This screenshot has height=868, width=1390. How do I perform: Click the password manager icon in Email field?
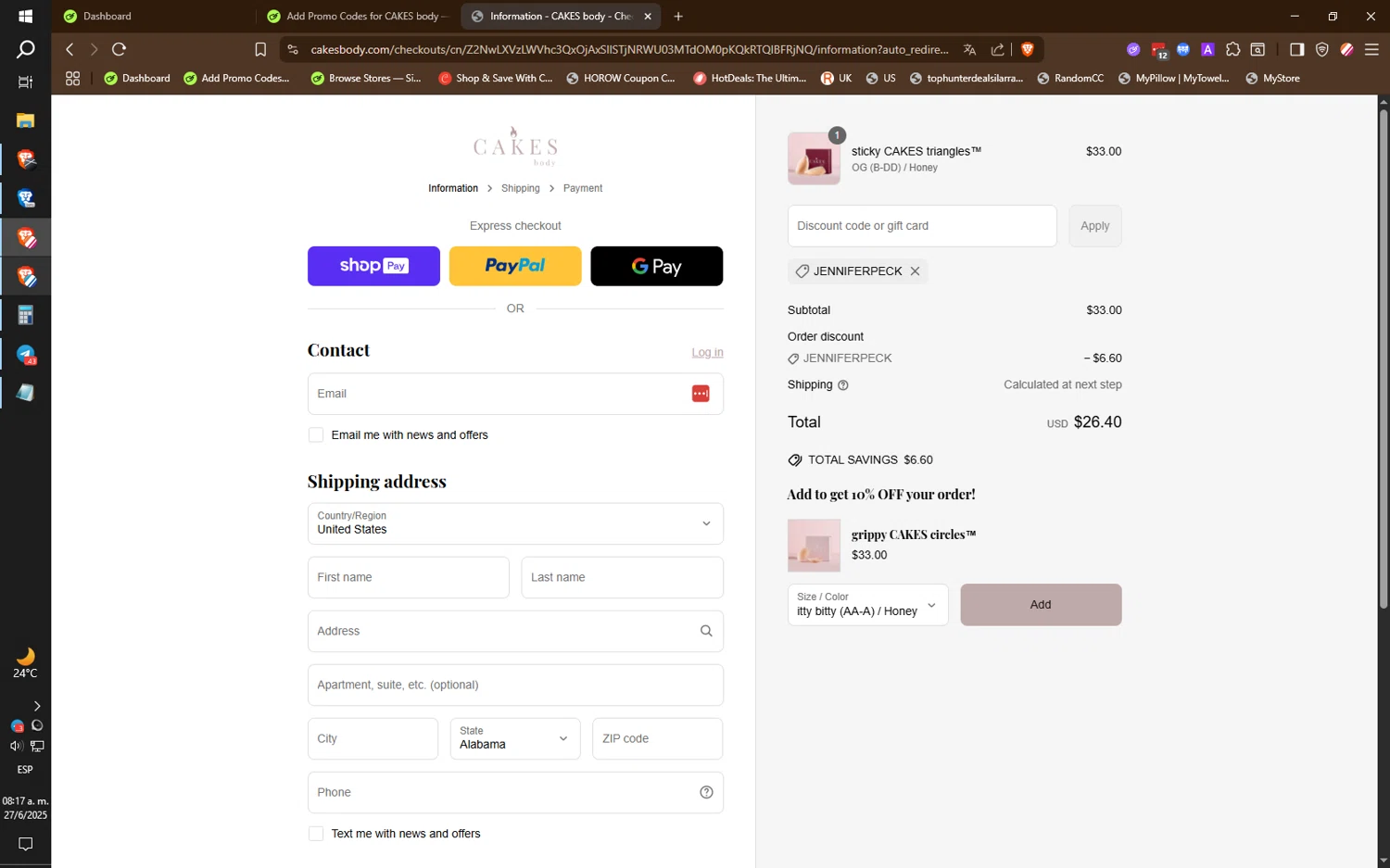point(701,394)
